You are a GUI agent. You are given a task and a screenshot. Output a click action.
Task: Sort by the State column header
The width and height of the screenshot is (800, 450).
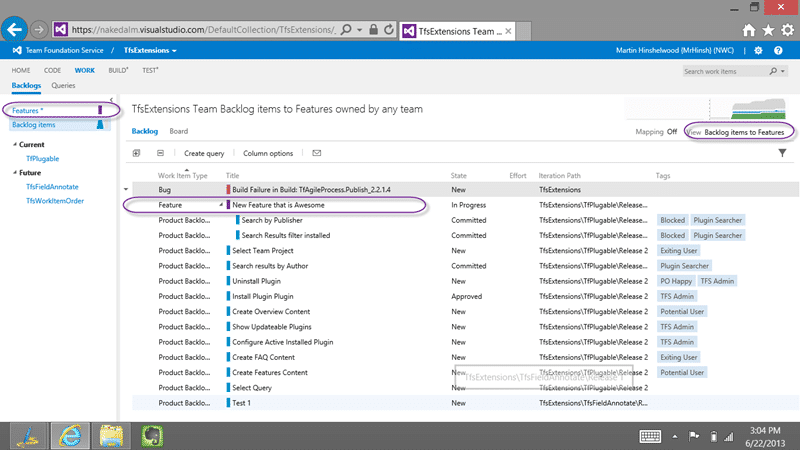coord(459,176)
